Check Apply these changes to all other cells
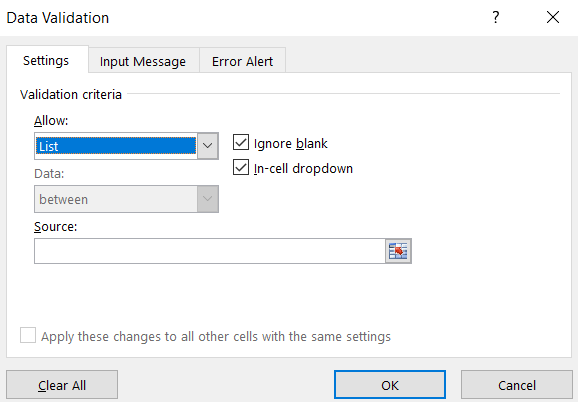 pos(28,335)
